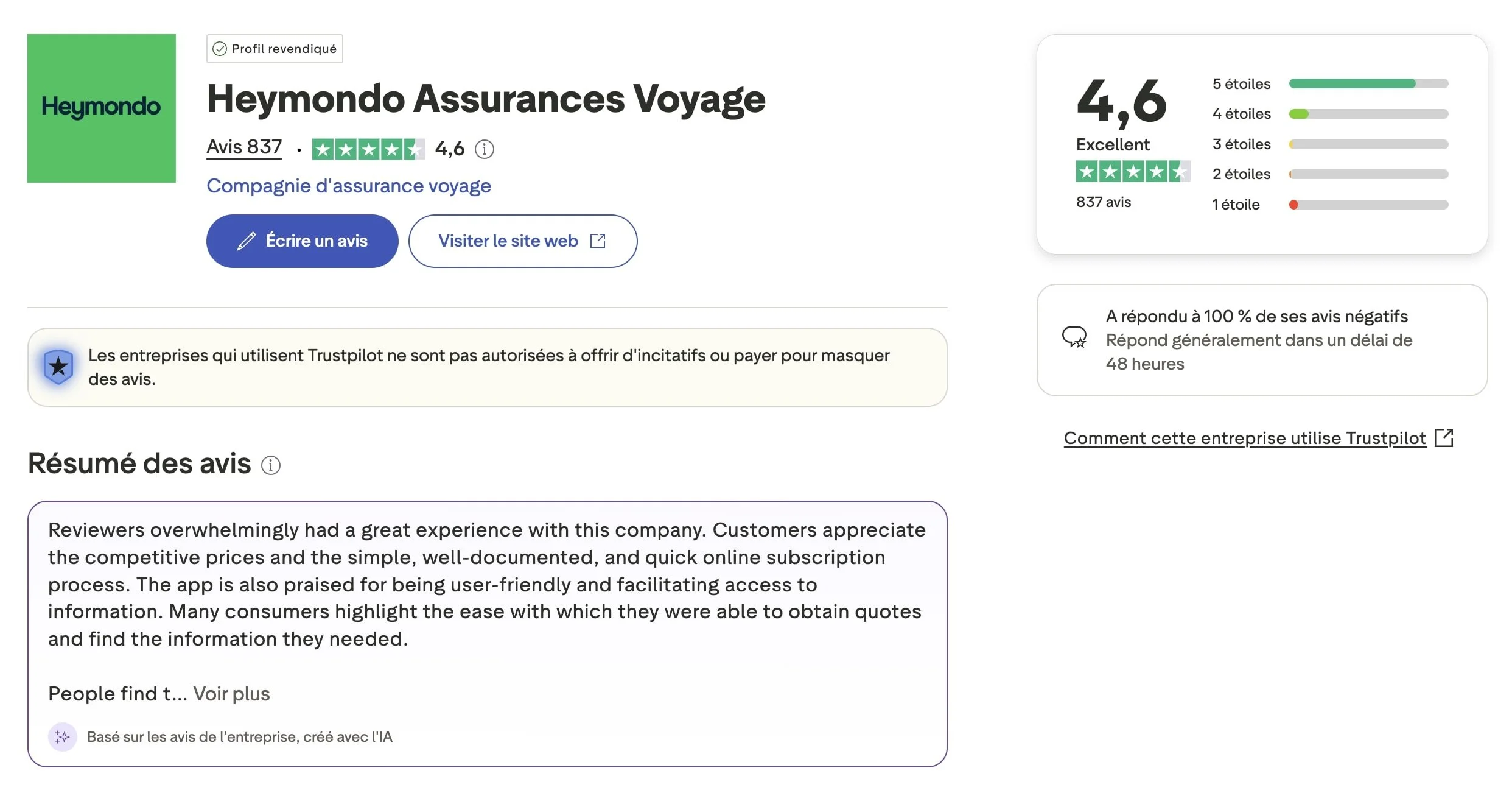Open Comment cette entreprise utilise Trustpilot
Viewport: 1512px width, 793px height.
coord(1244,438)
